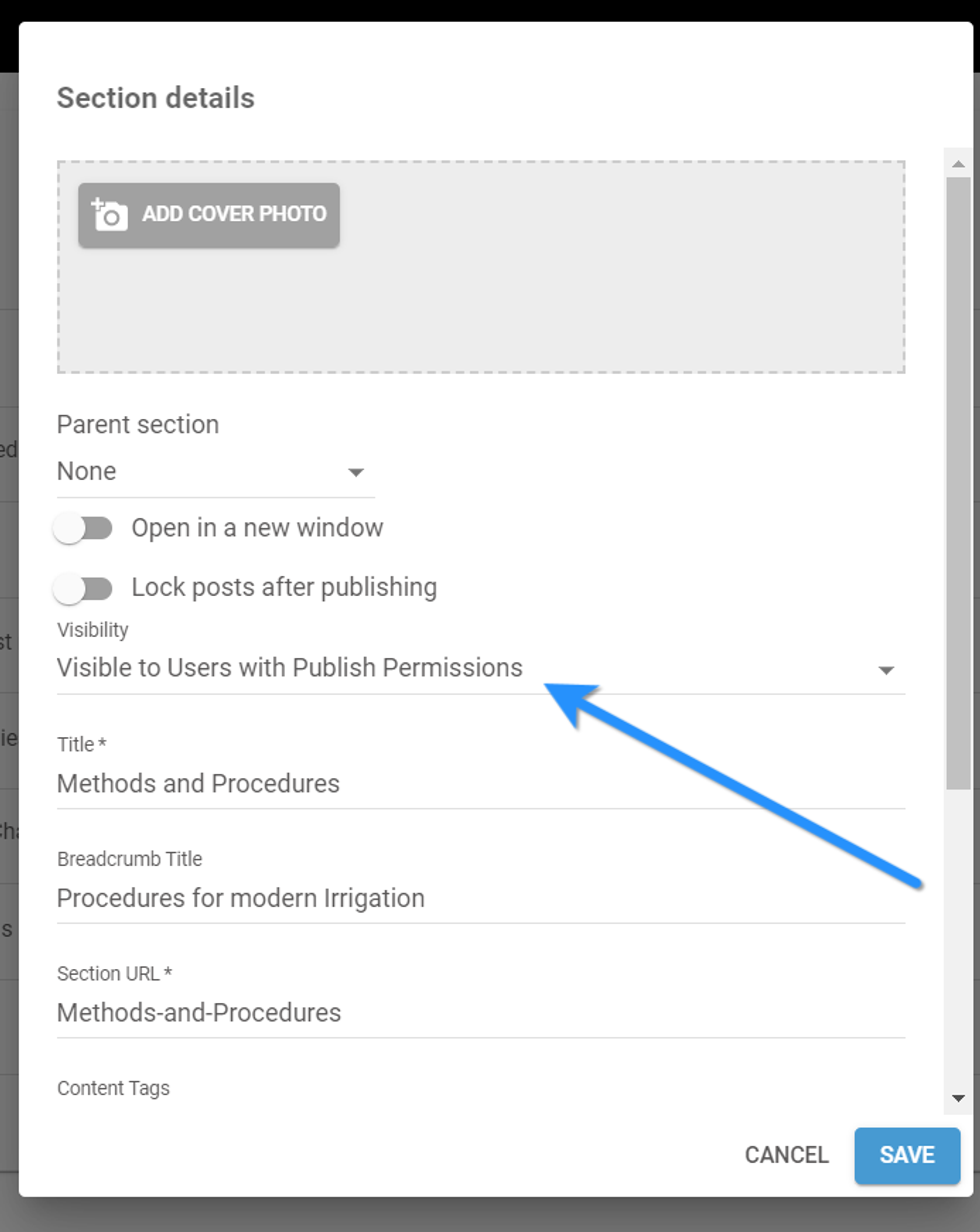The image size is (980, 1232).
Task: Click the ADD COVER PHOTO button text
Action: (234, 214)
